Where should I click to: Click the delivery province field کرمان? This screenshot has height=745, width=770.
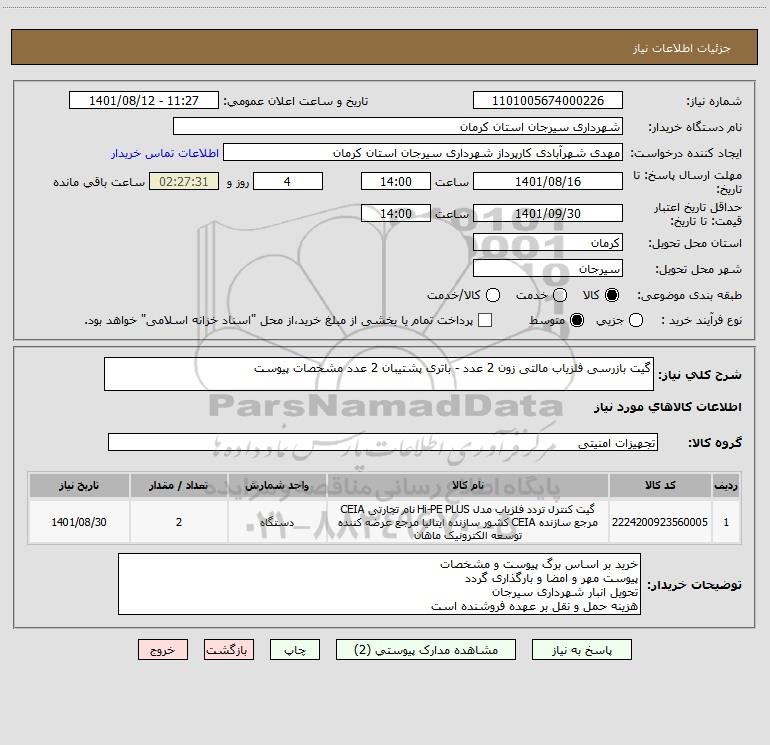point(548,243)
